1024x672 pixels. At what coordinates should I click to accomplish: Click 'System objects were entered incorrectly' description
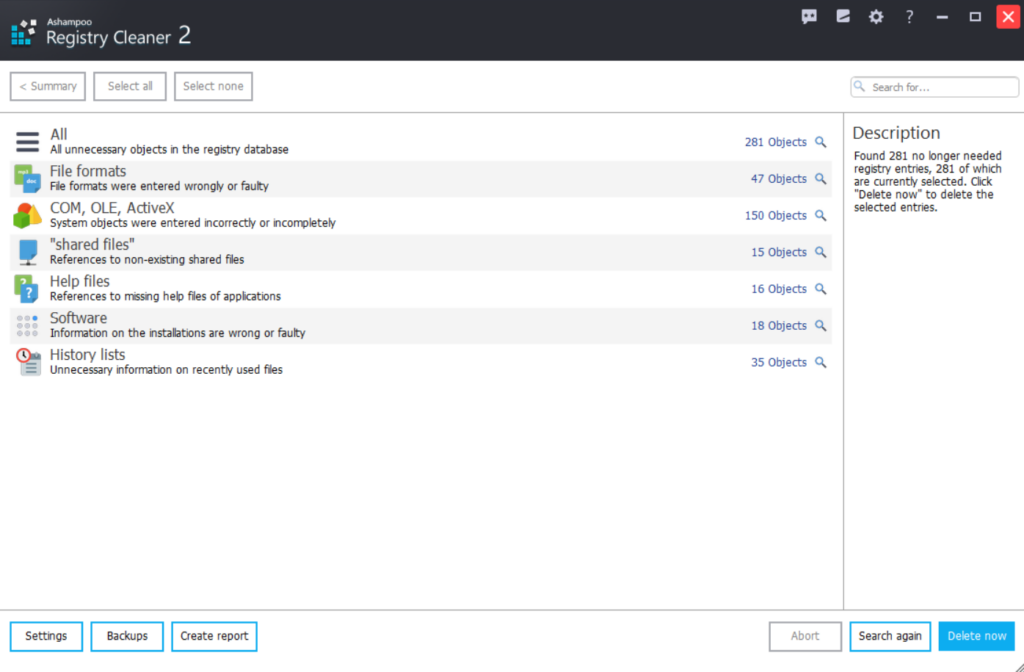point(193,223)
